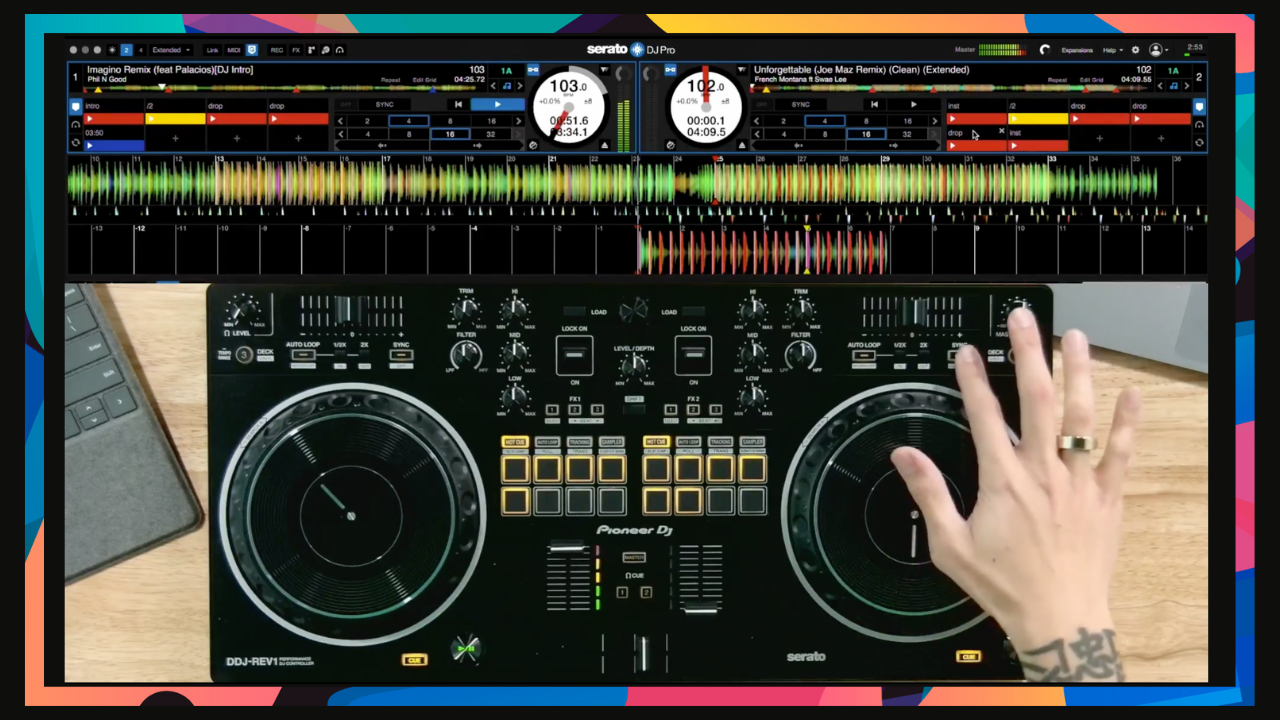The height and width of the screenshot is (720, 1280).
Task: Eject the track from deck 1
Action: click(603, 145)
